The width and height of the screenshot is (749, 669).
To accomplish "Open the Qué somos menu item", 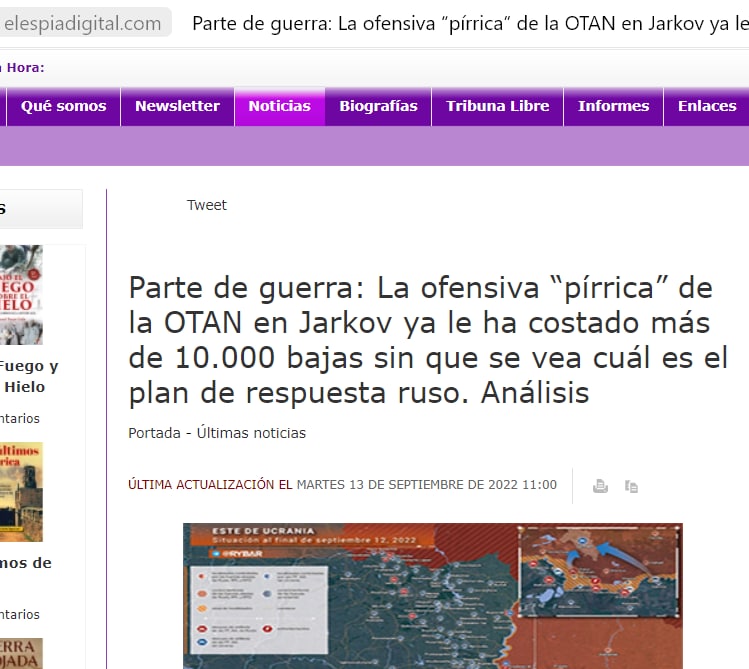I will (64, 106).
